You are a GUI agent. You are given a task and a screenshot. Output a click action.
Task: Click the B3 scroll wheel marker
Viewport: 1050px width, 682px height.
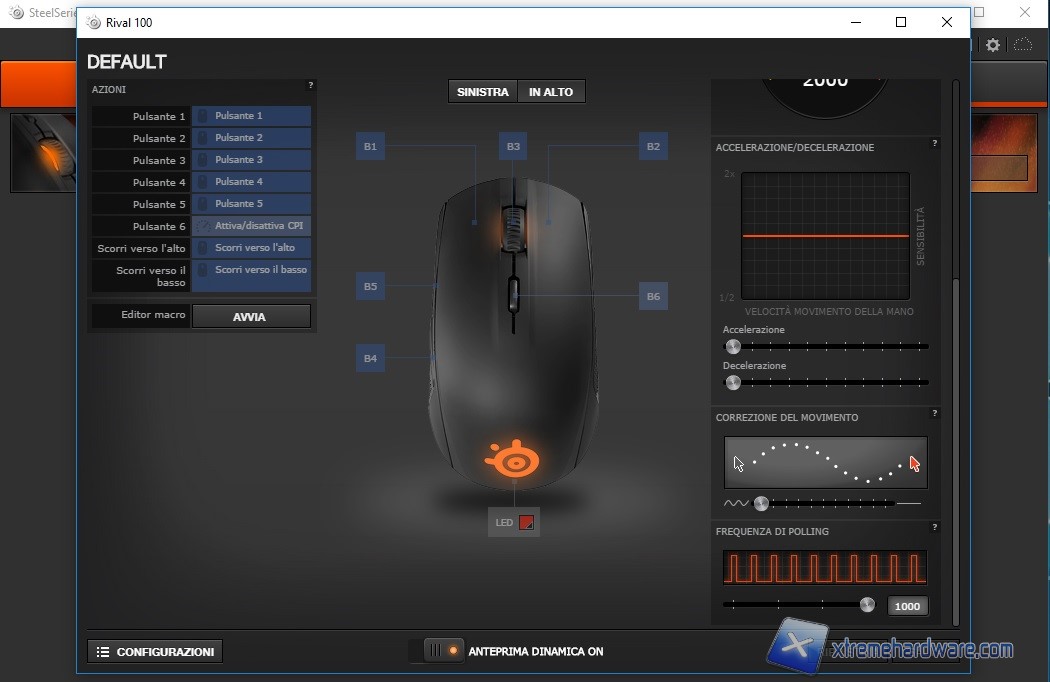click(513, 147)
